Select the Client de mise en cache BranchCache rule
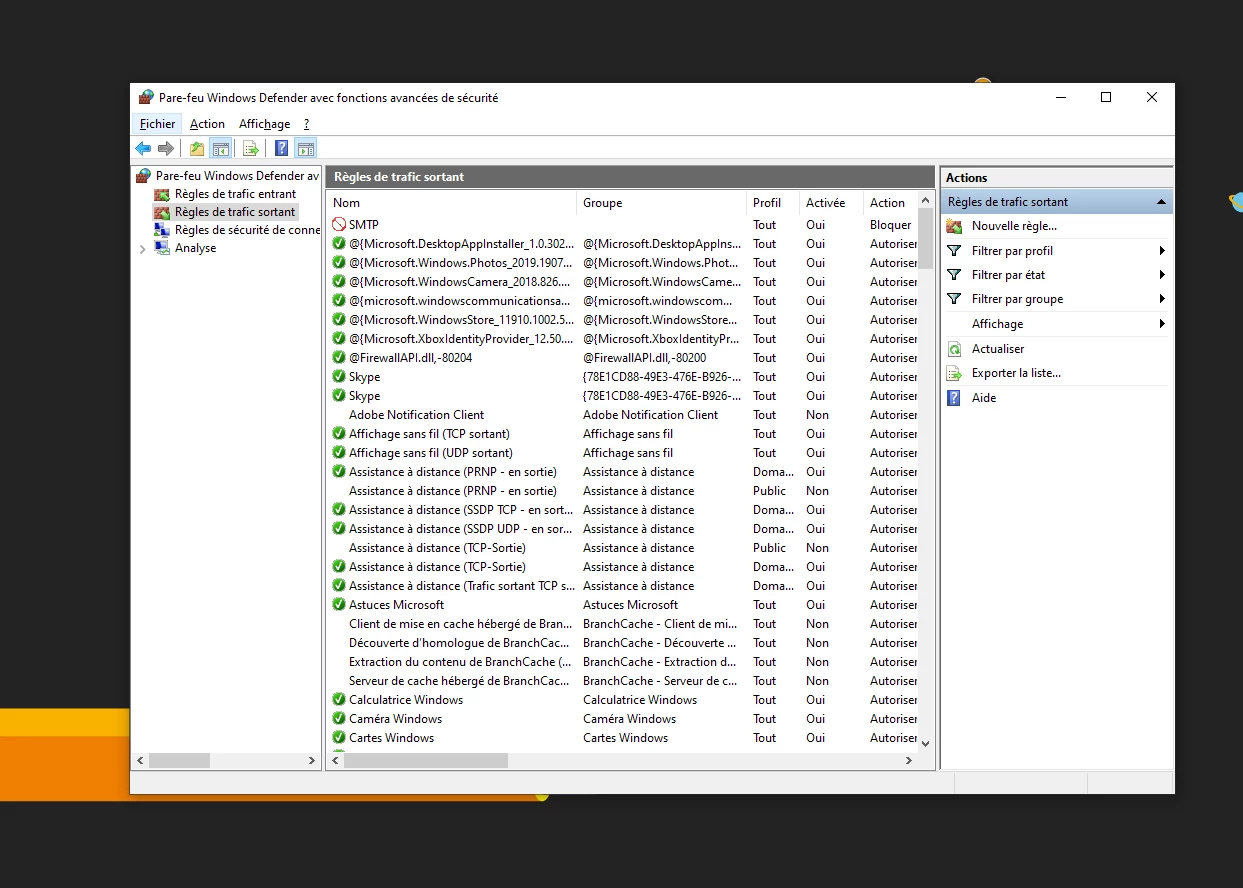The image size is (1243, 888). (x=460, y=624)
